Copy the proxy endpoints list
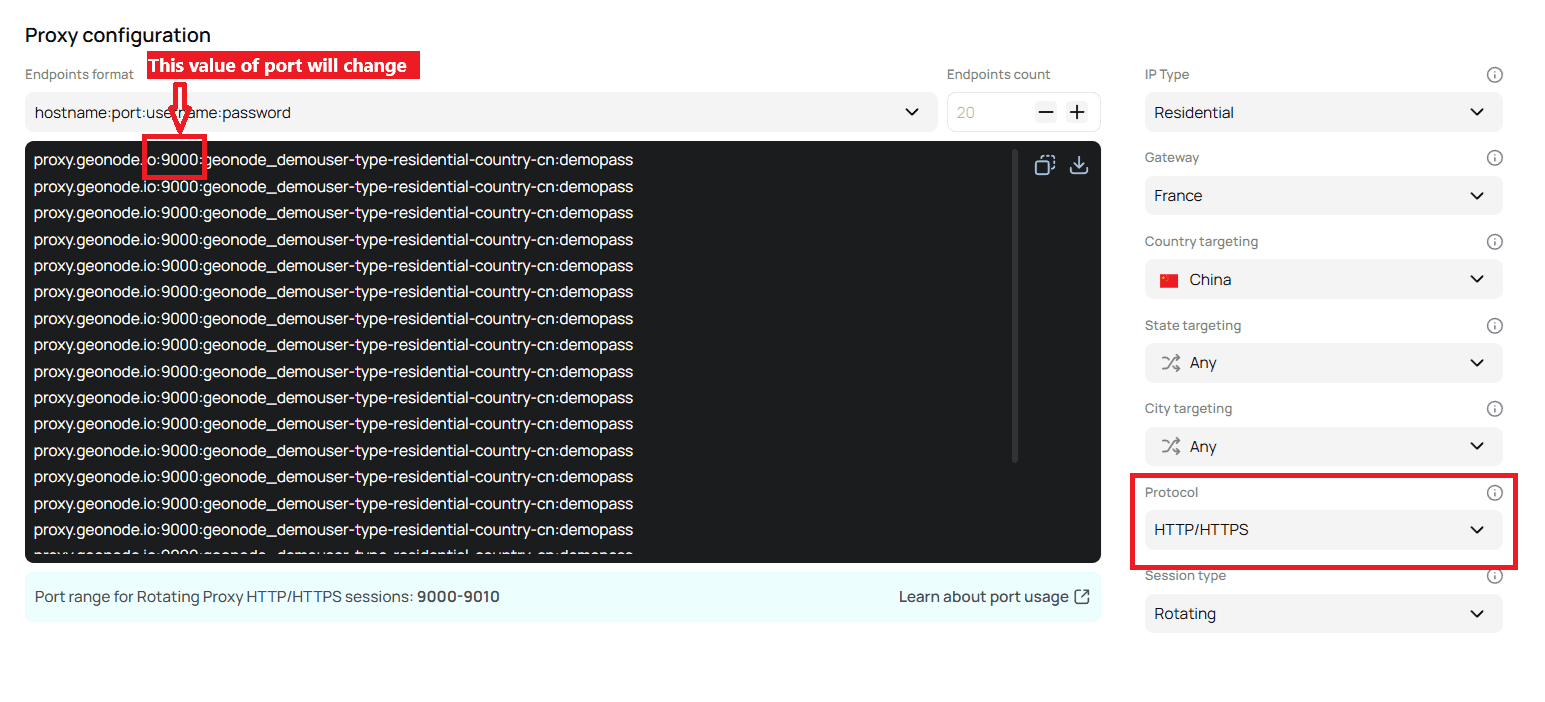This screenshot has width=1545, height=702. [x=1044, y=164]
